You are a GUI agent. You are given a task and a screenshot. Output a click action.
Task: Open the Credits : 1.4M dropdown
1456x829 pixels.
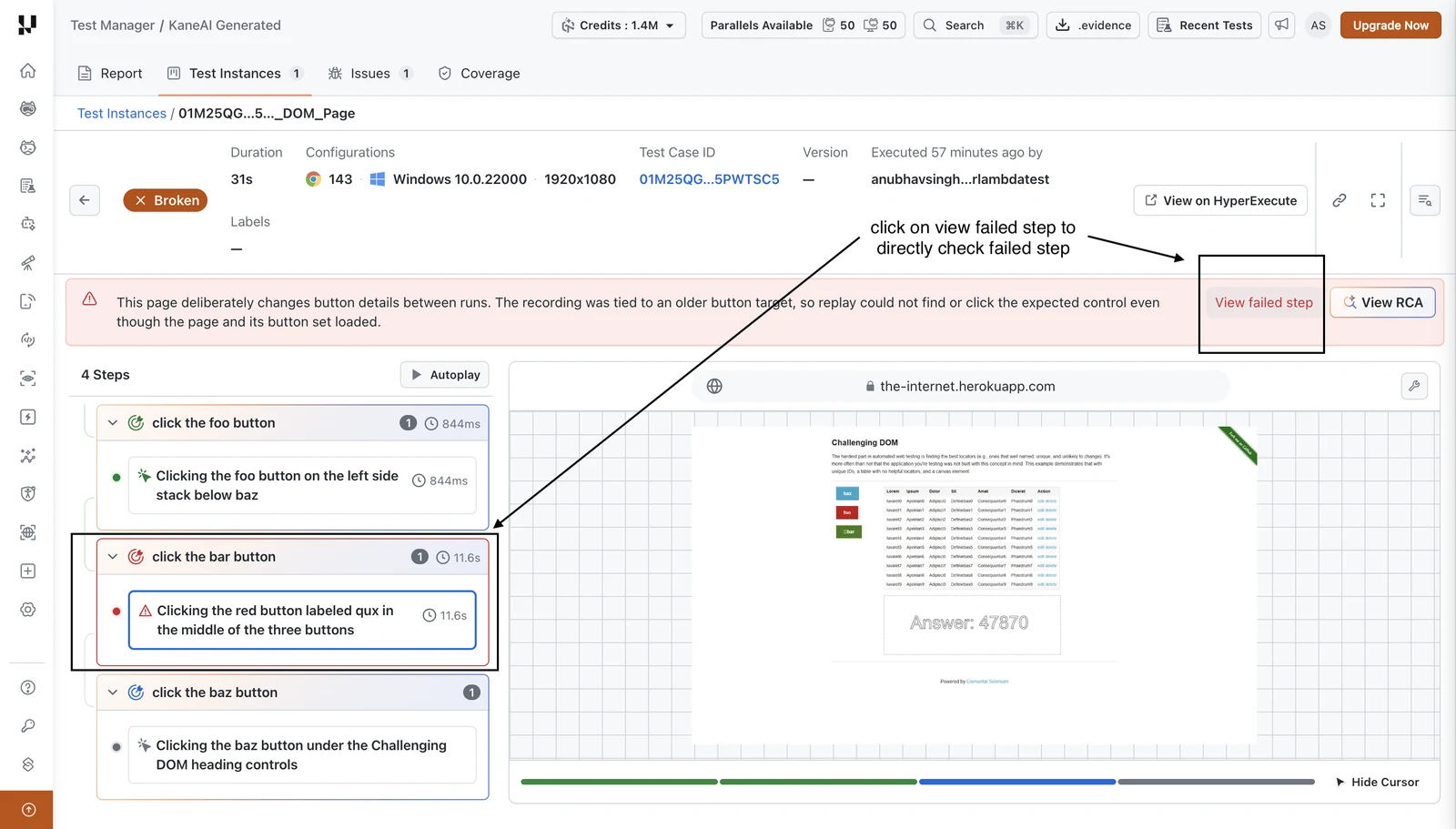[619, 25]
